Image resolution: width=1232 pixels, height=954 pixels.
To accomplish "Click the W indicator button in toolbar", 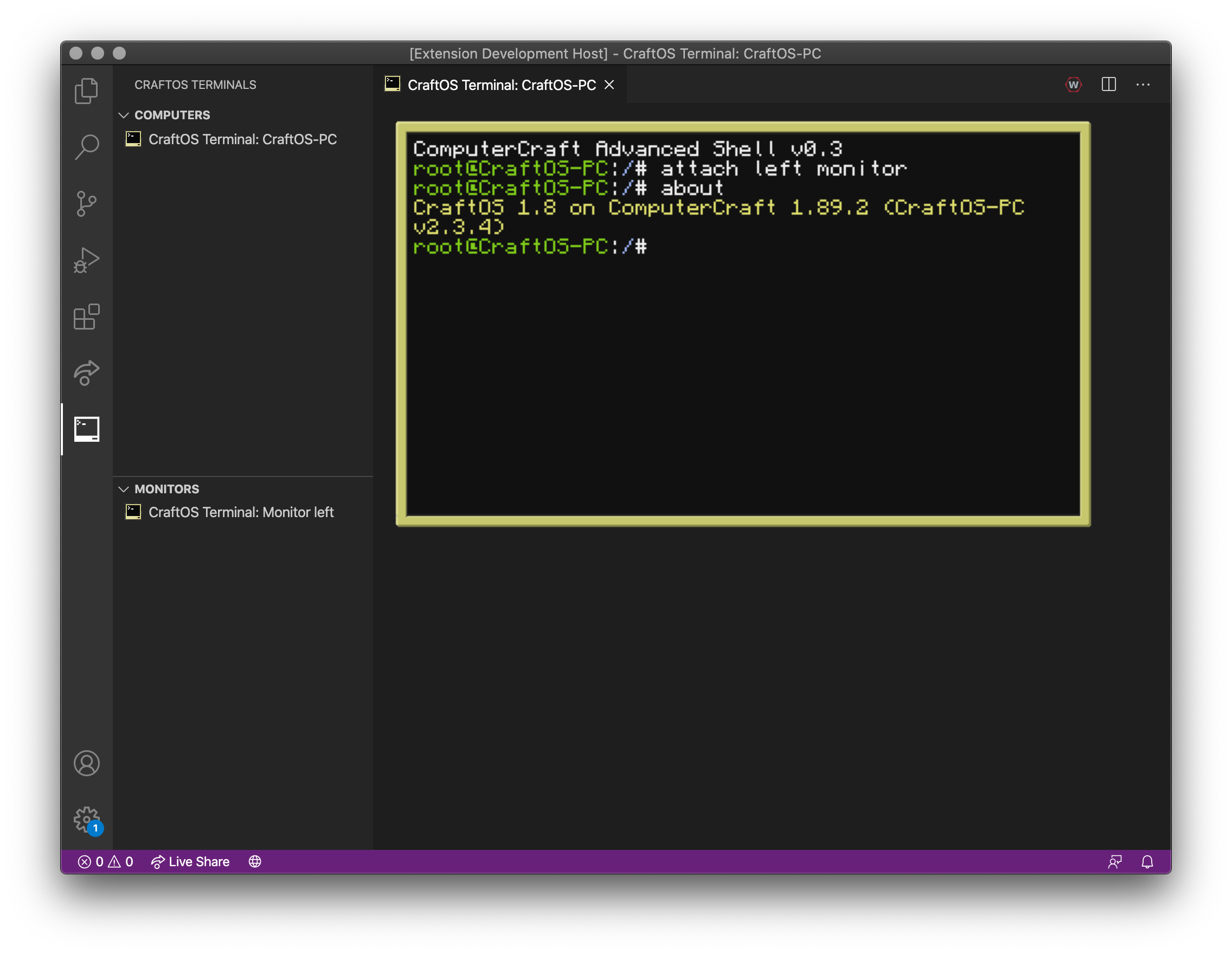I will click(1075, 84).
